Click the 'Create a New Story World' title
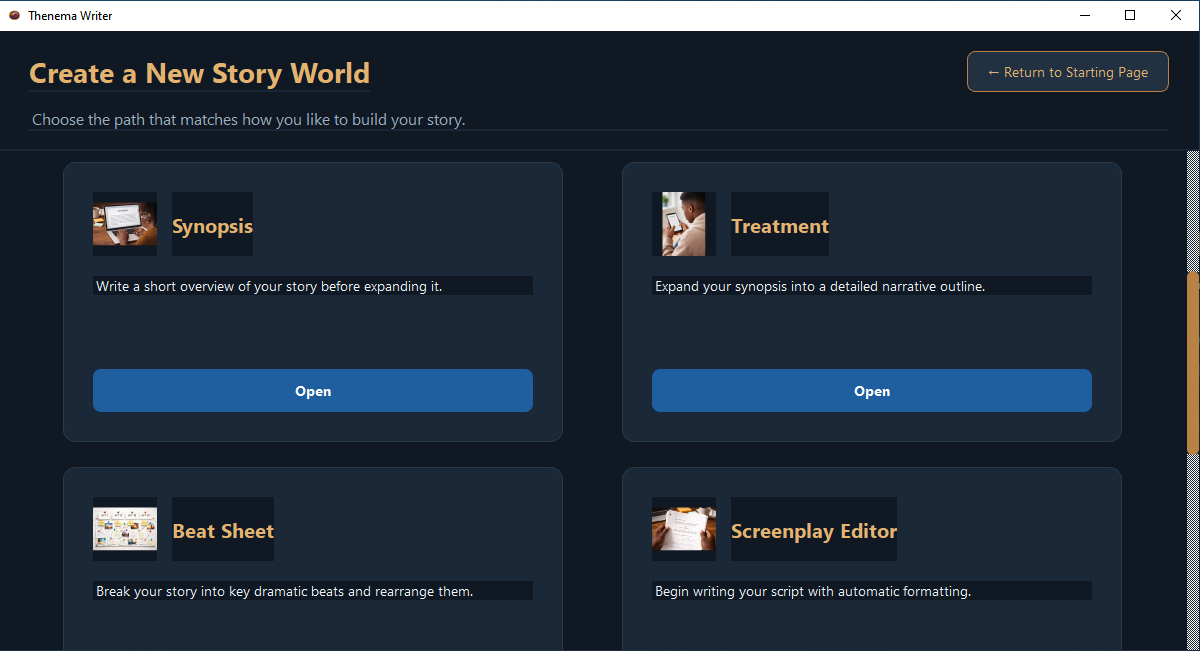 click(x=200, y=74)
